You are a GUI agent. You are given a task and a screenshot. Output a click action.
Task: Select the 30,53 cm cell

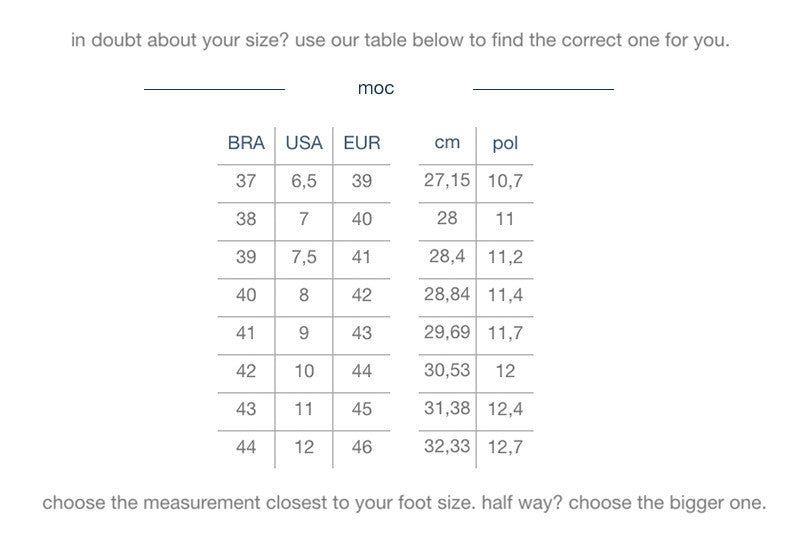pyautogui.click(x=447, y=370)
